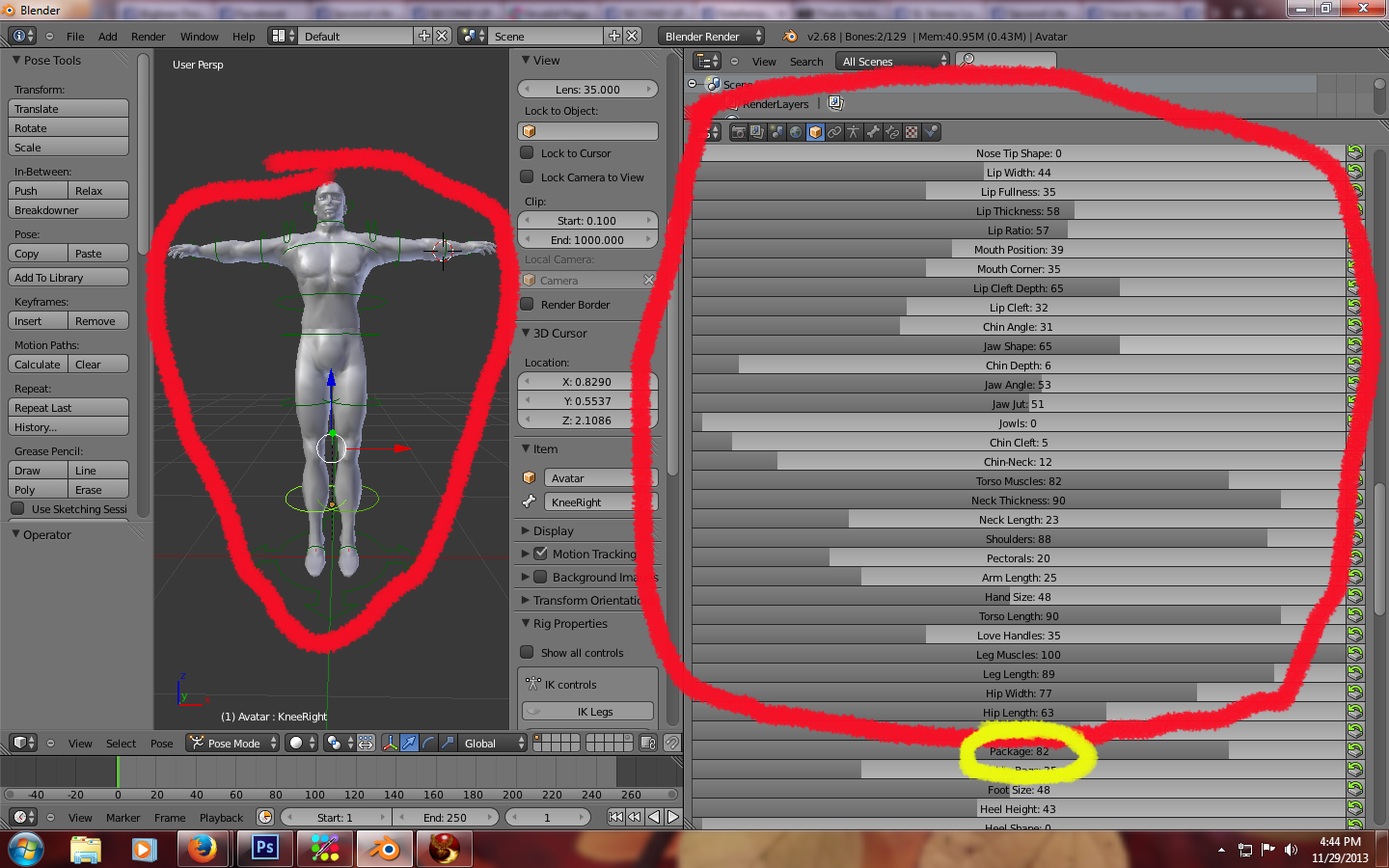The height and width of the screenshot is (868, 1389).
Task: Click the outliner search magnifier field
Action: point(1005,61)
